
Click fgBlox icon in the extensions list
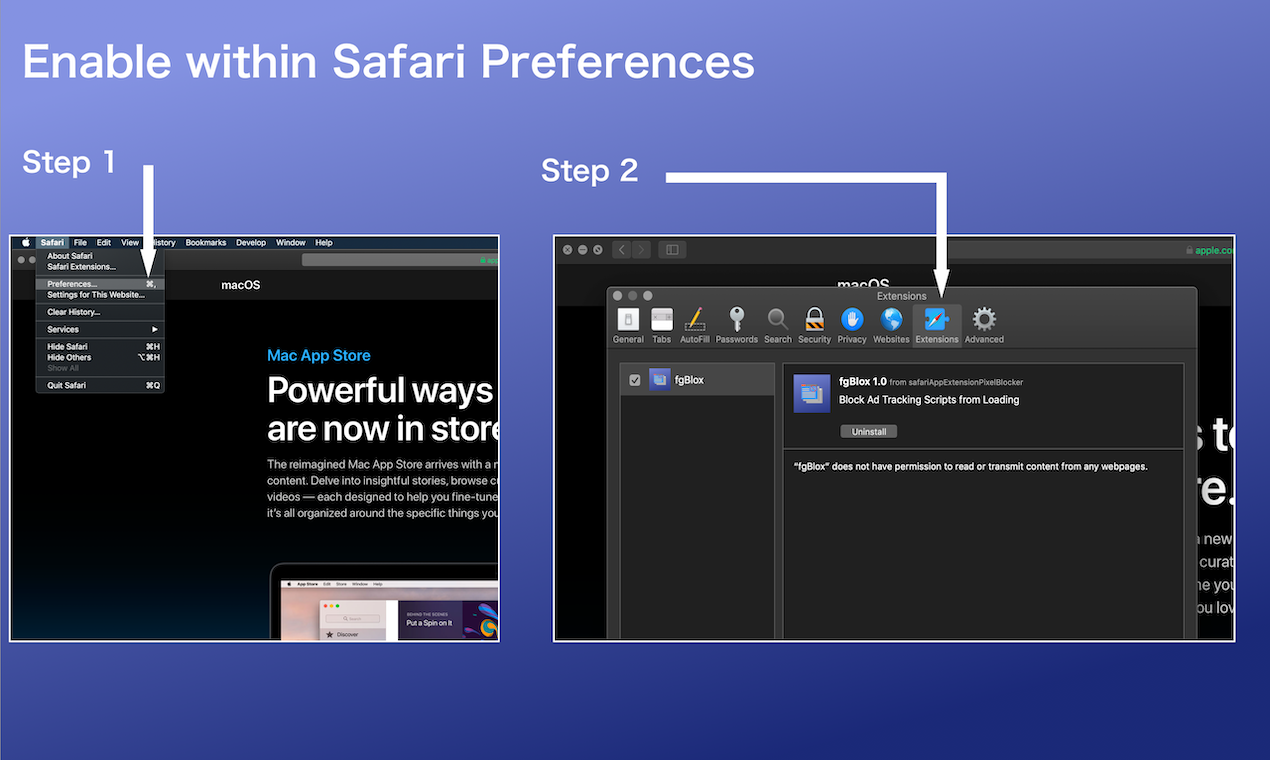pos(659,379)
